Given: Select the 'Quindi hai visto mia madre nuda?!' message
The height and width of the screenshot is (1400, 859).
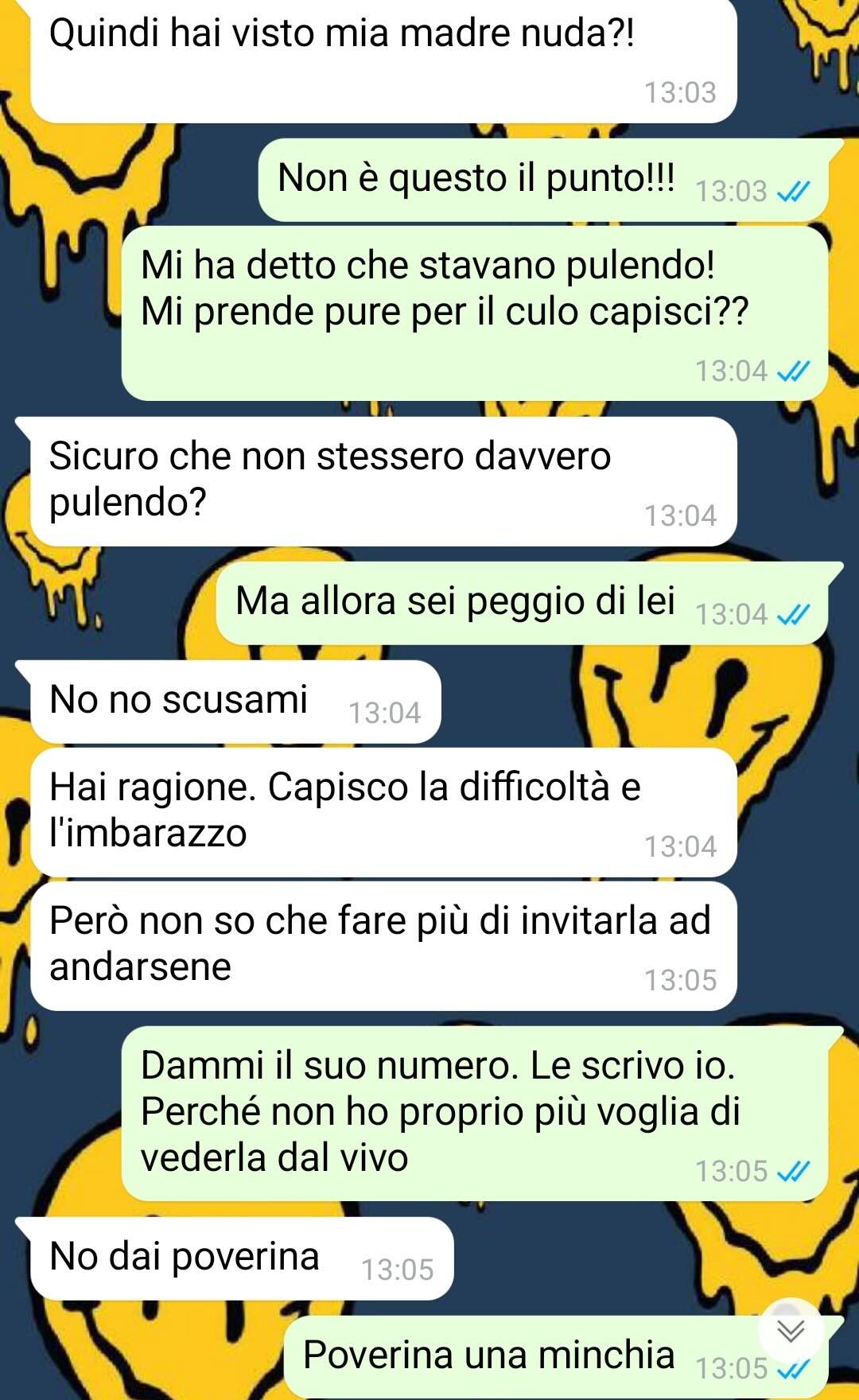Looking at the screenshot, I should click(383, 60).
